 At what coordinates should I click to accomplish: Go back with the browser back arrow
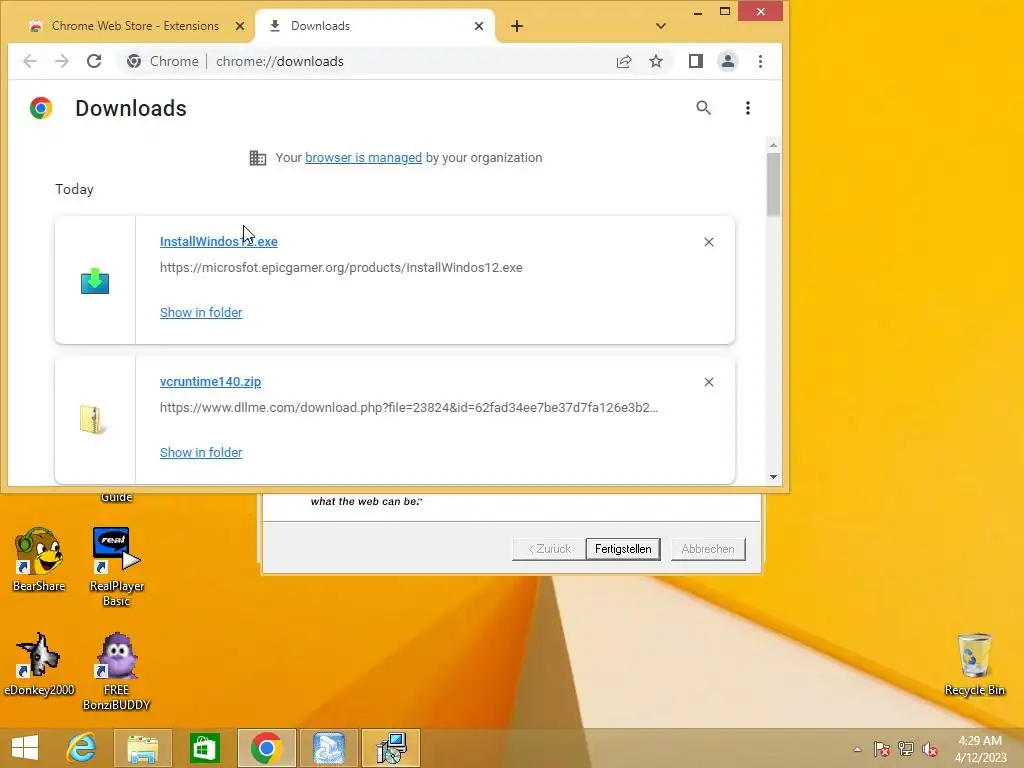29,61
